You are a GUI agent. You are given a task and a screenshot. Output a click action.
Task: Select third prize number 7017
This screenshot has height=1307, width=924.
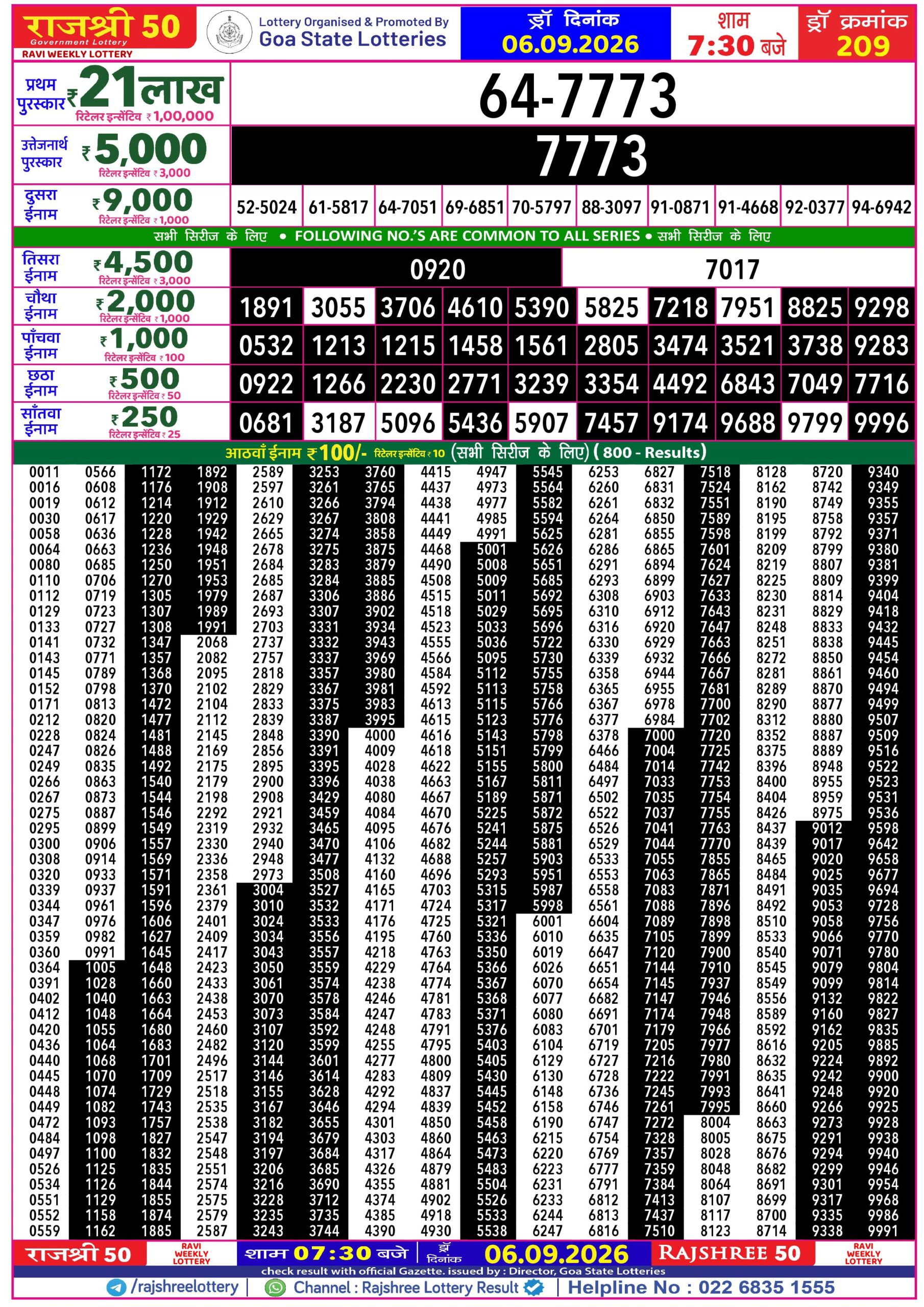pos(733,269)
